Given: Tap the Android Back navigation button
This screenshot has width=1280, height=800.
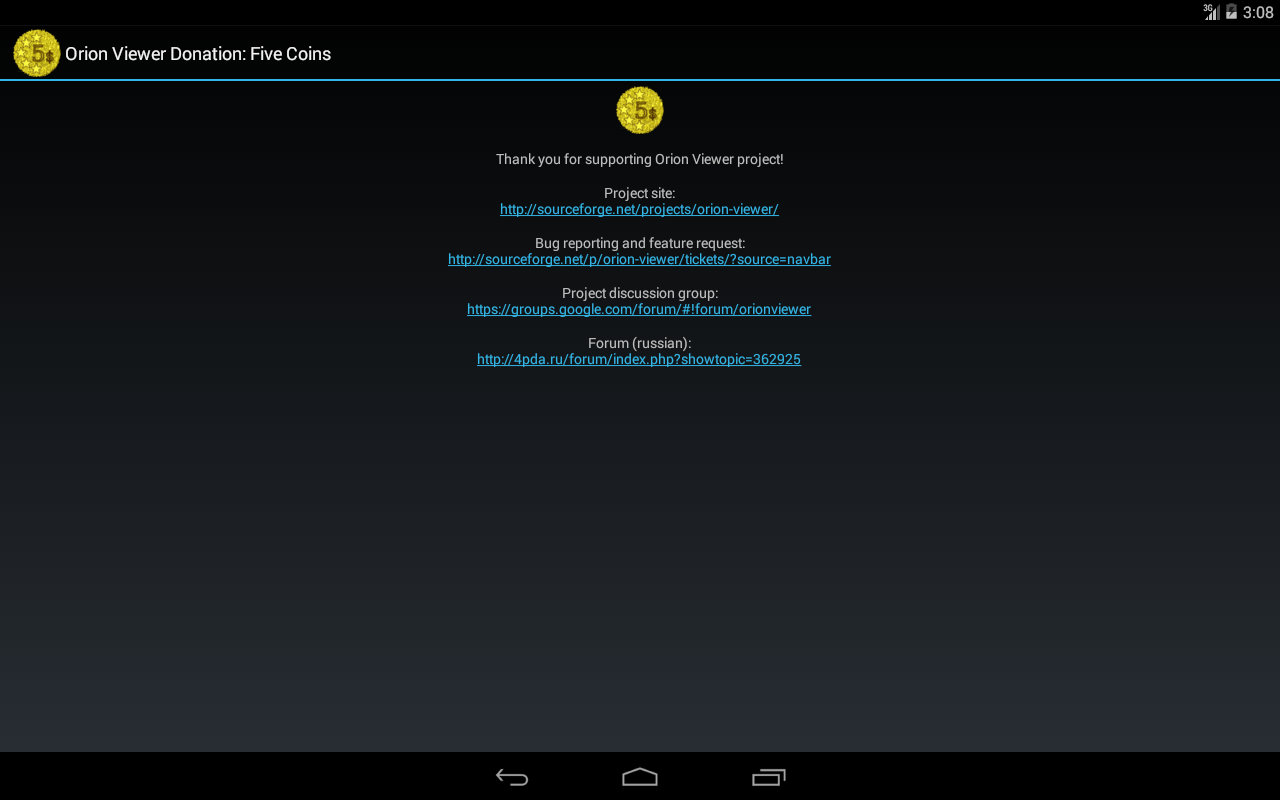Looking at the screenshot, I should 512,777.
